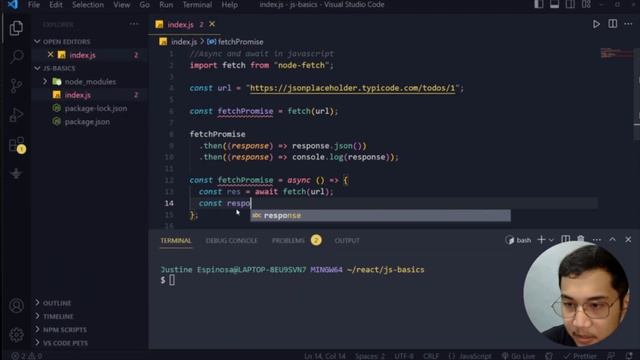Click the index.js breadcrumb segment
The image size is (640, 360).
click(x=184, y=42)
